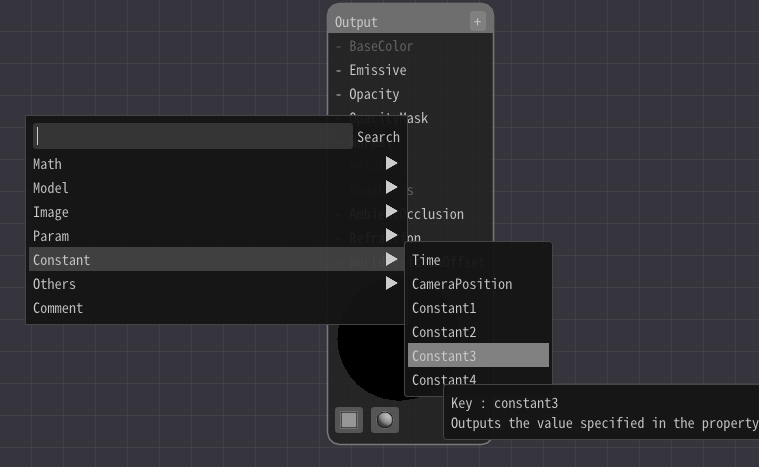Click the BaseColor pin on Output node

coord(339,46)
